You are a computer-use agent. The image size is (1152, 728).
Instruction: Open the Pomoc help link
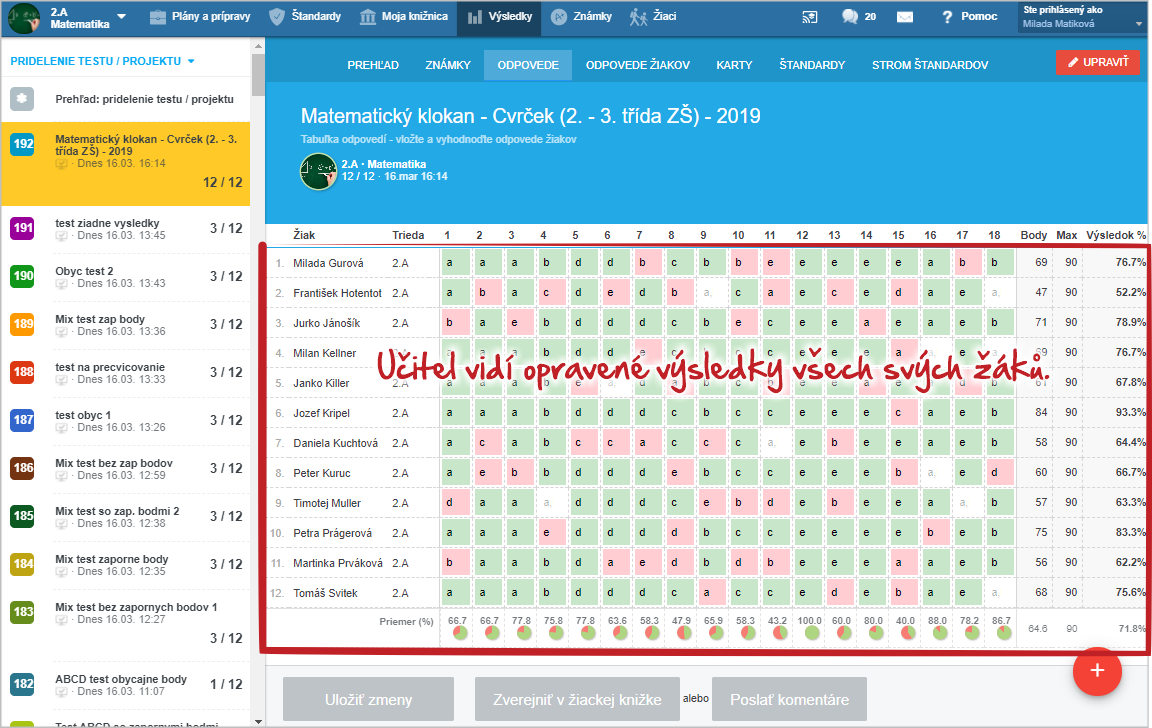click(x=969, y=17)
